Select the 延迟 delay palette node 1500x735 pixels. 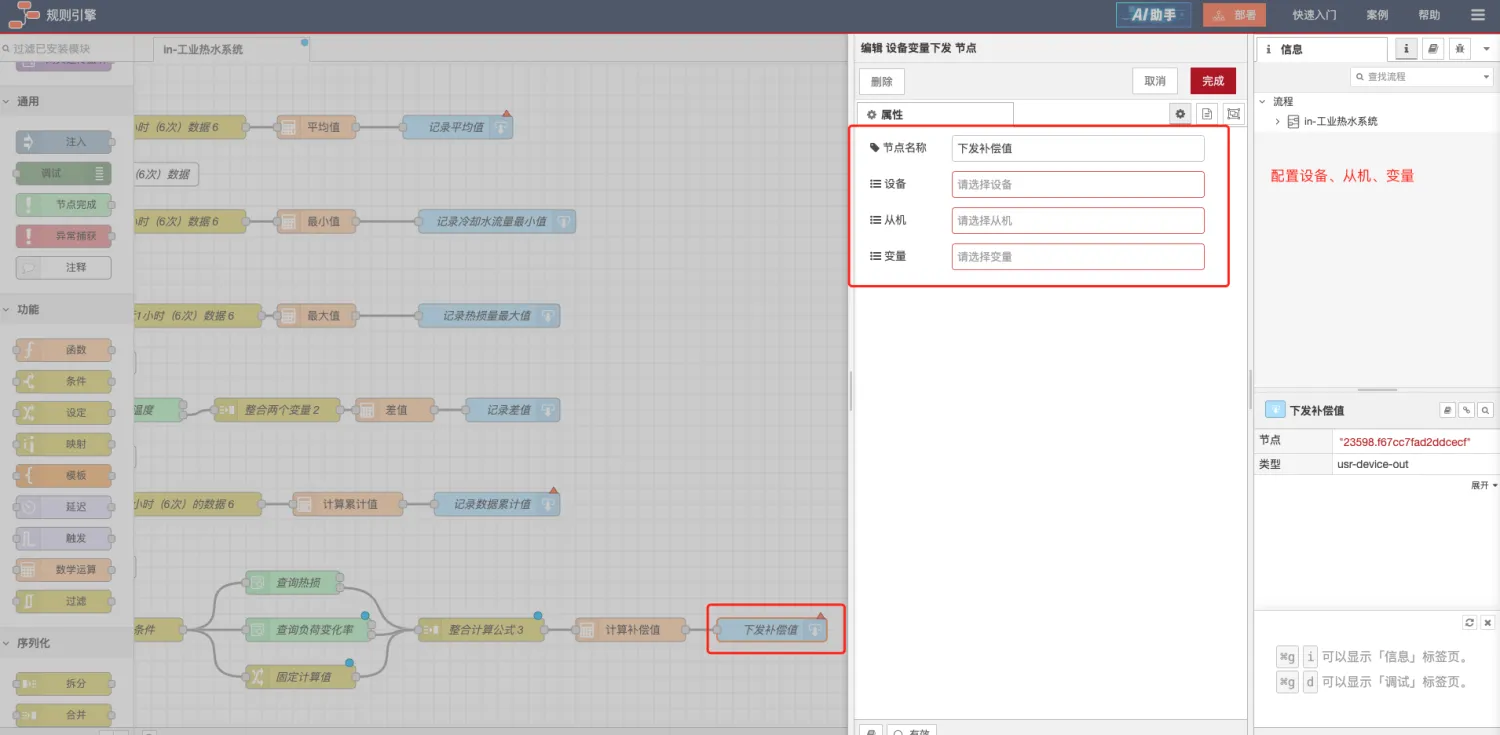point(64,507)
